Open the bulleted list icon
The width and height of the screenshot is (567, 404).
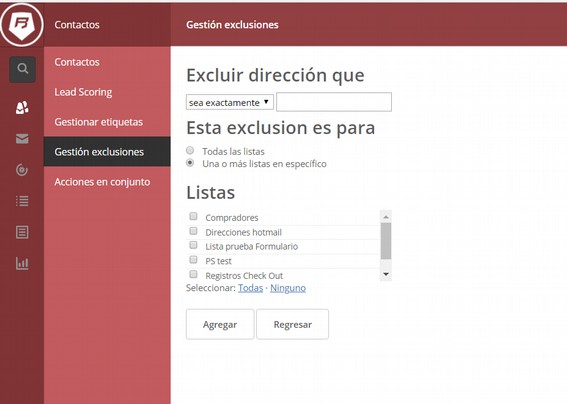(22, 201)
